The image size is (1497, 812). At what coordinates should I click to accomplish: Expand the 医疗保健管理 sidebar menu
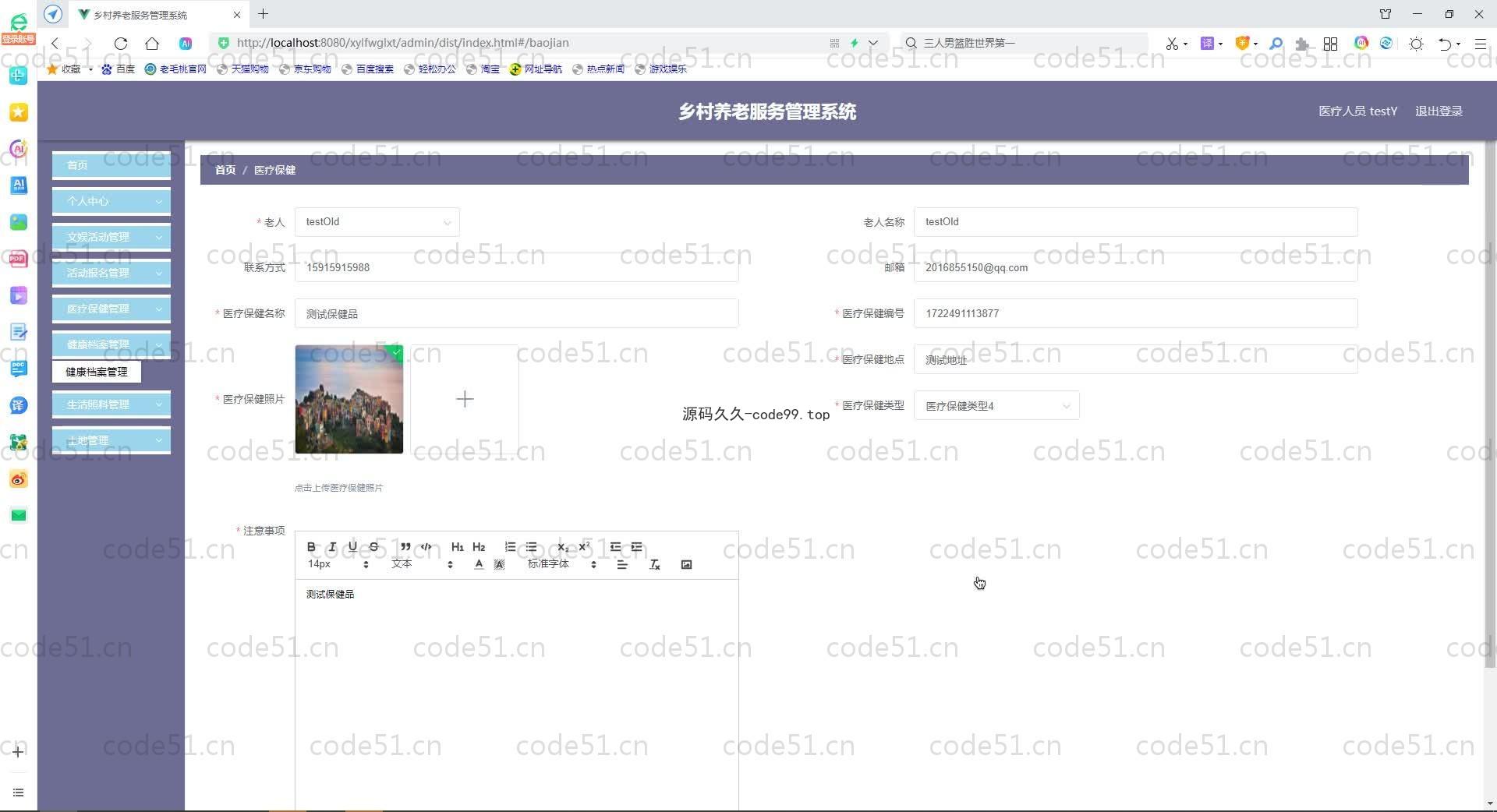(x=111, y=309)
